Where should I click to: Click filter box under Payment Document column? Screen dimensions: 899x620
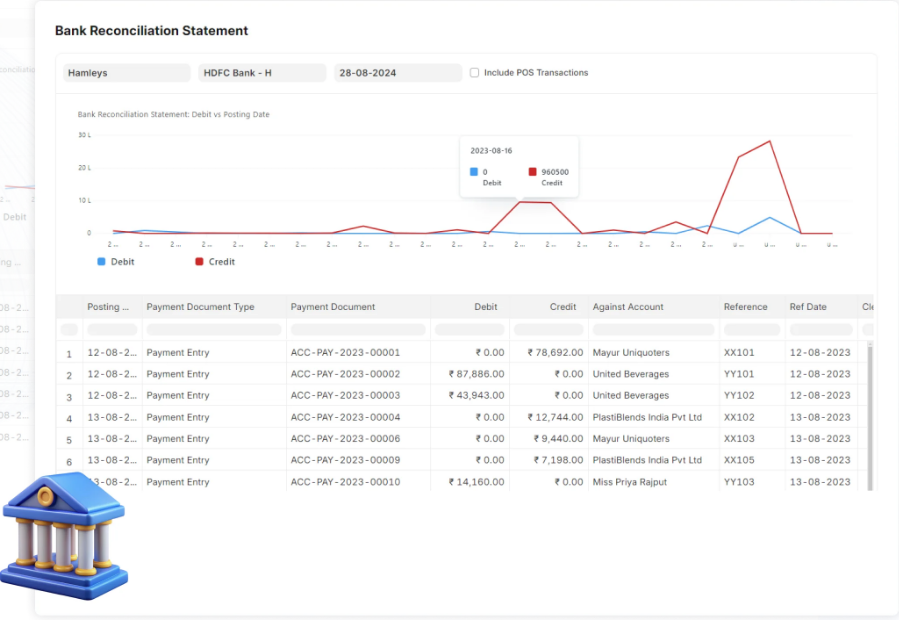coord(358,330)
